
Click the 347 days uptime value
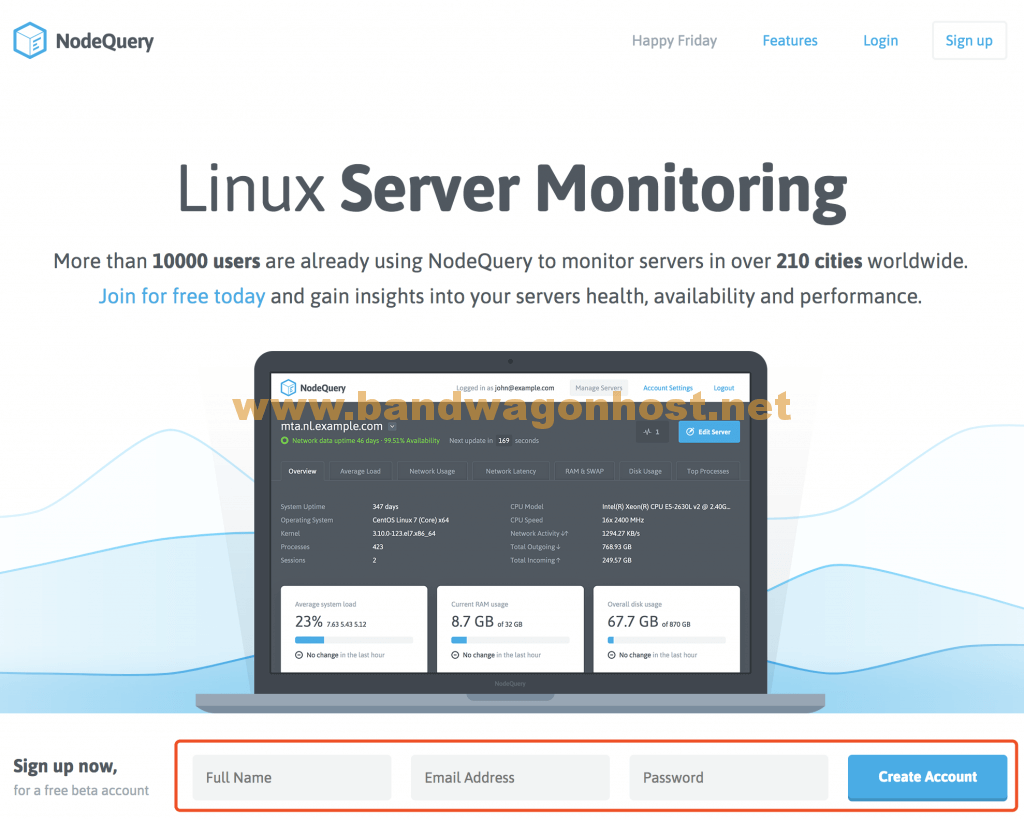click(x=385, y=507)
